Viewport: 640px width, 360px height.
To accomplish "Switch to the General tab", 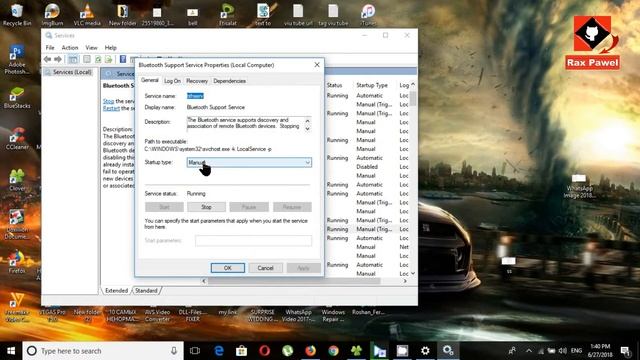I will click(150, 80).
